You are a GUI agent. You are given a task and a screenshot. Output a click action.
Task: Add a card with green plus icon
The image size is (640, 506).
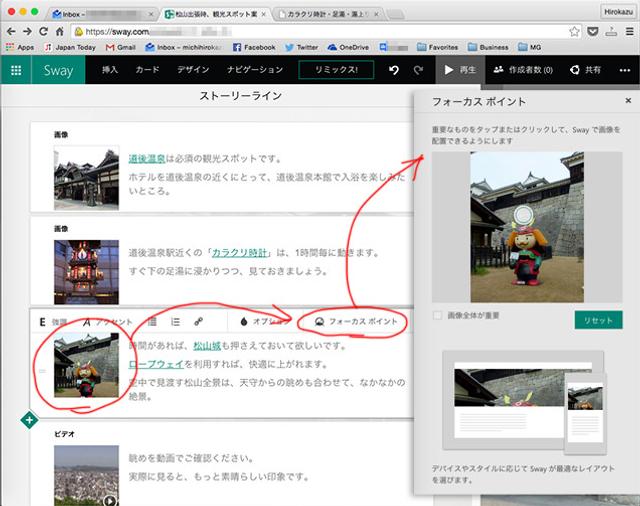click(29, 419)
